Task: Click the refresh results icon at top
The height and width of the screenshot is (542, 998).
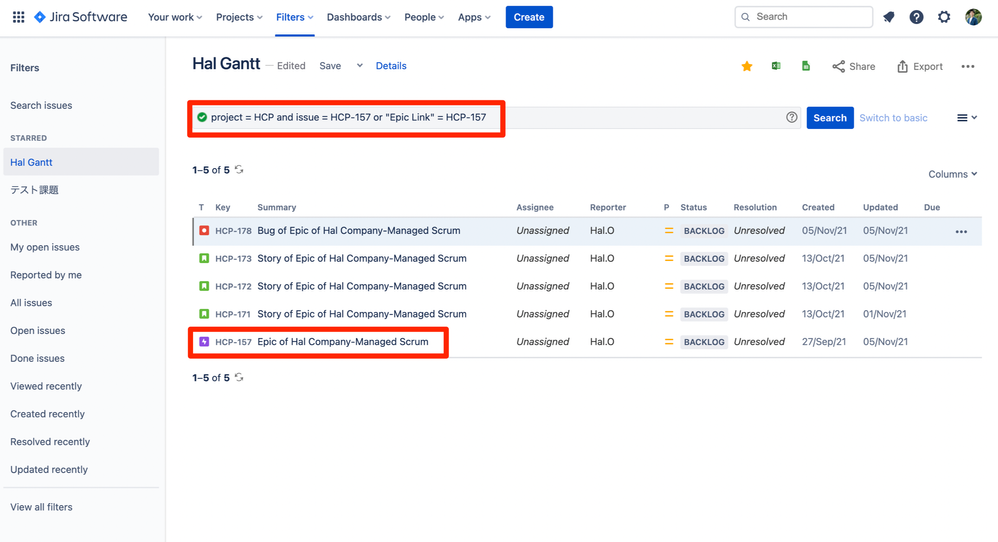Action: (239, 170)
